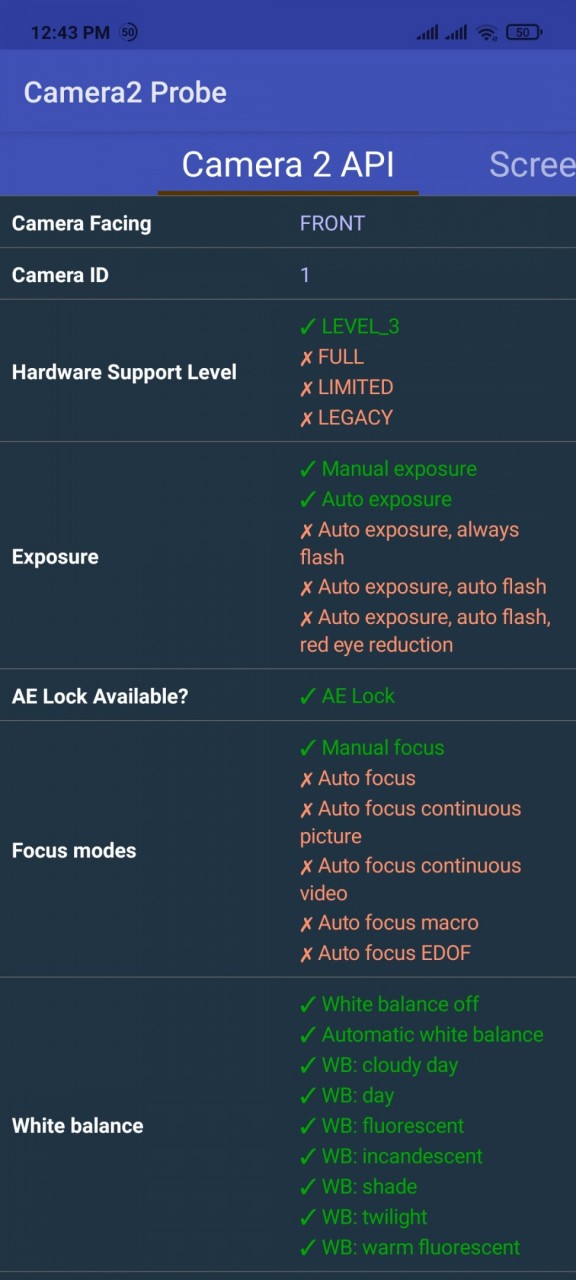Tap the Camera2 Probe app title
The image size is (576, 1280).
(x=125, y=92)
